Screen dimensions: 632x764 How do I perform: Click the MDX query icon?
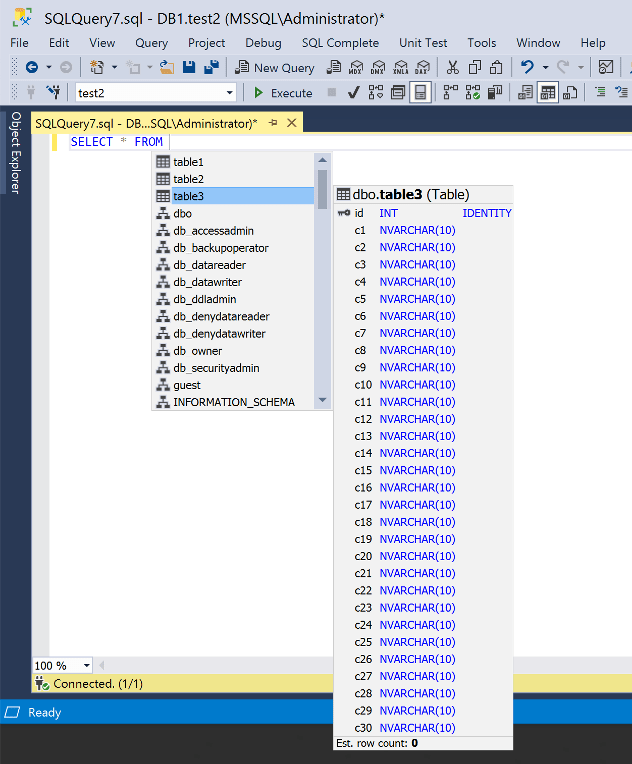click(356, 67)
